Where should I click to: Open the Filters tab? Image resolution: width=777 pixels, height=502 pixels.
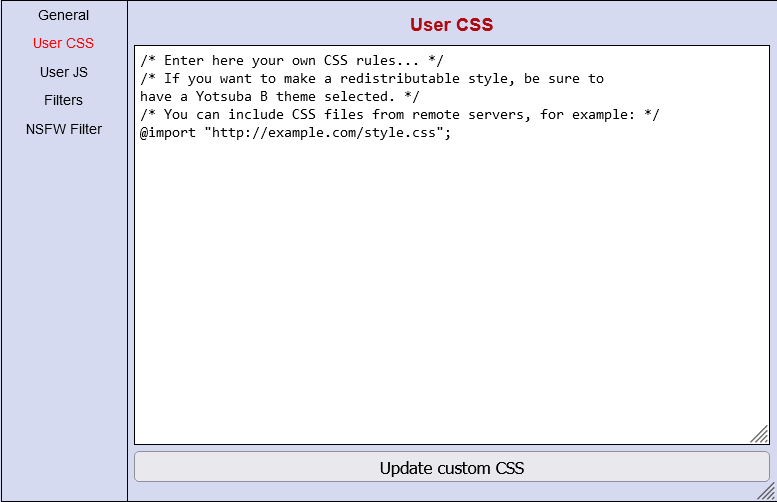pyautogui.click(x=63, y=100)
